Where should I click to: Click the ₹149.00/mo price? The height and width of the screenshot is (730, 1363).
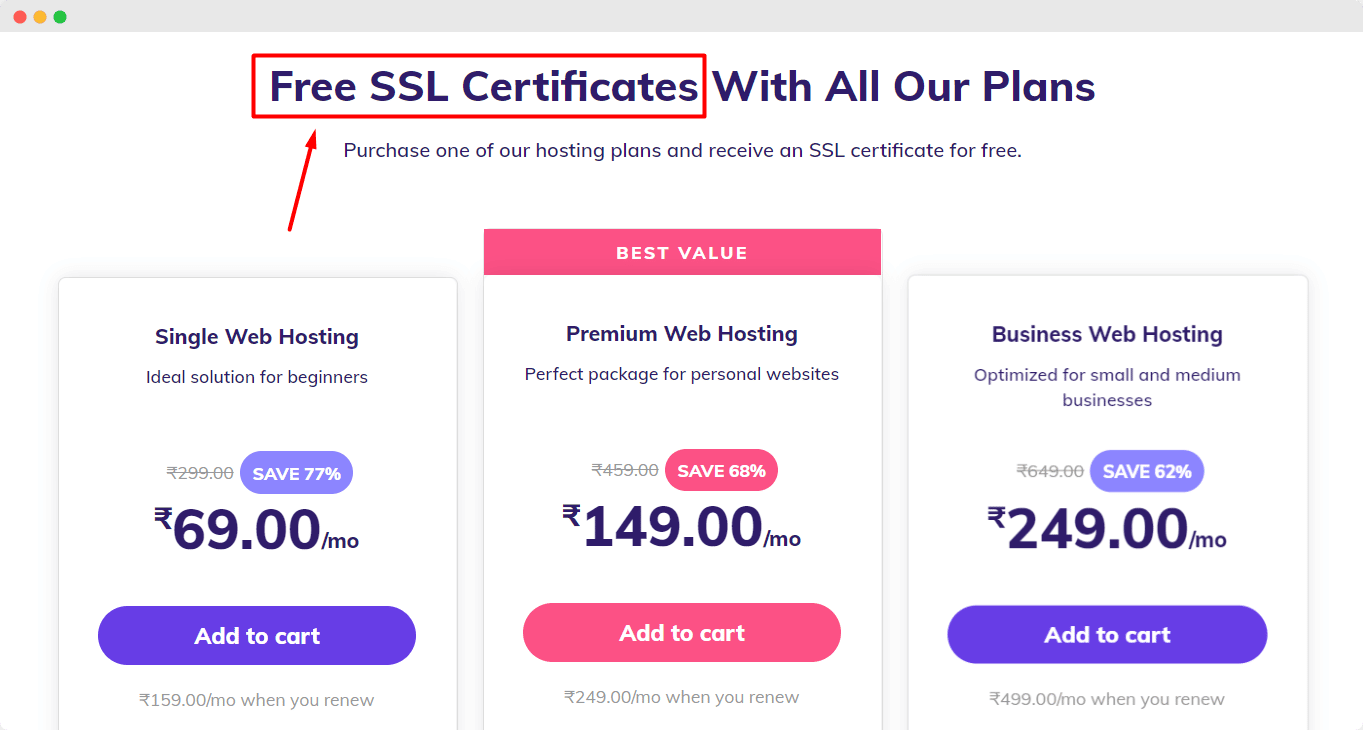[x=682, y=527]
